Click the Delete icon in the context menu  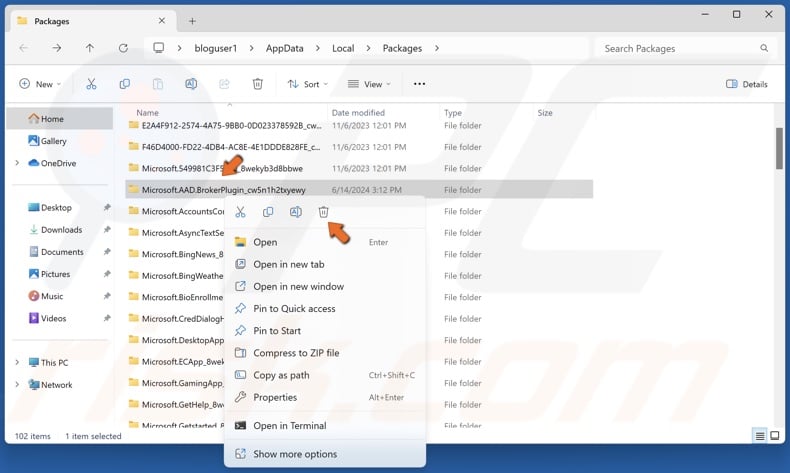(323, 212)
